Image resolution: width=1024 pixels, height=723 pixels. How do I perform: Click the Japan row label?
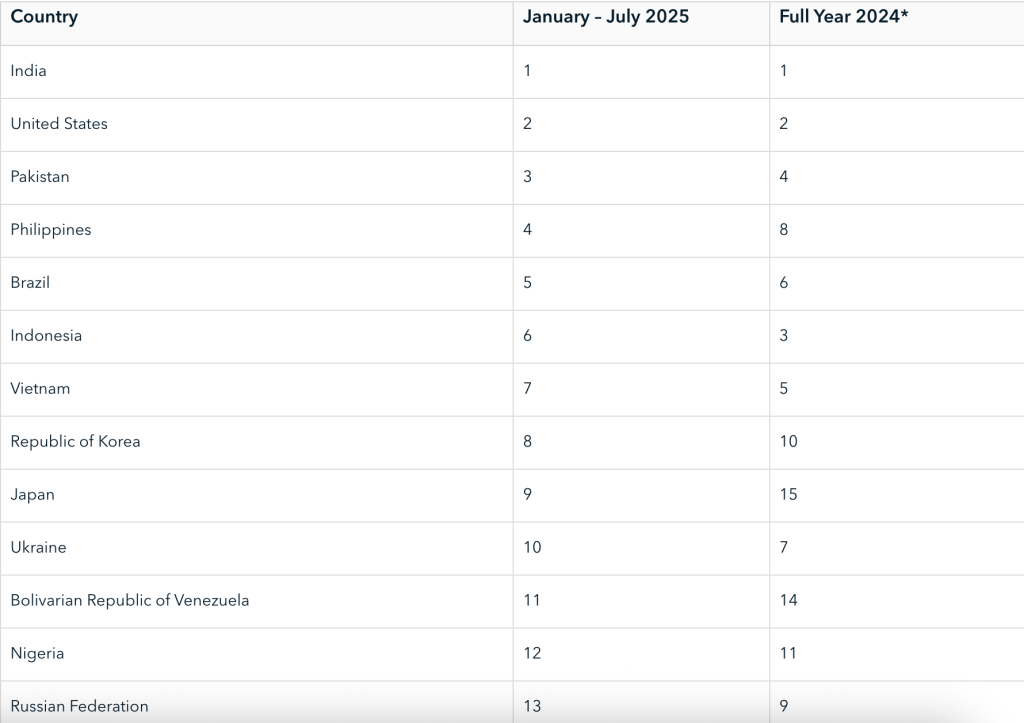(32, 495)
